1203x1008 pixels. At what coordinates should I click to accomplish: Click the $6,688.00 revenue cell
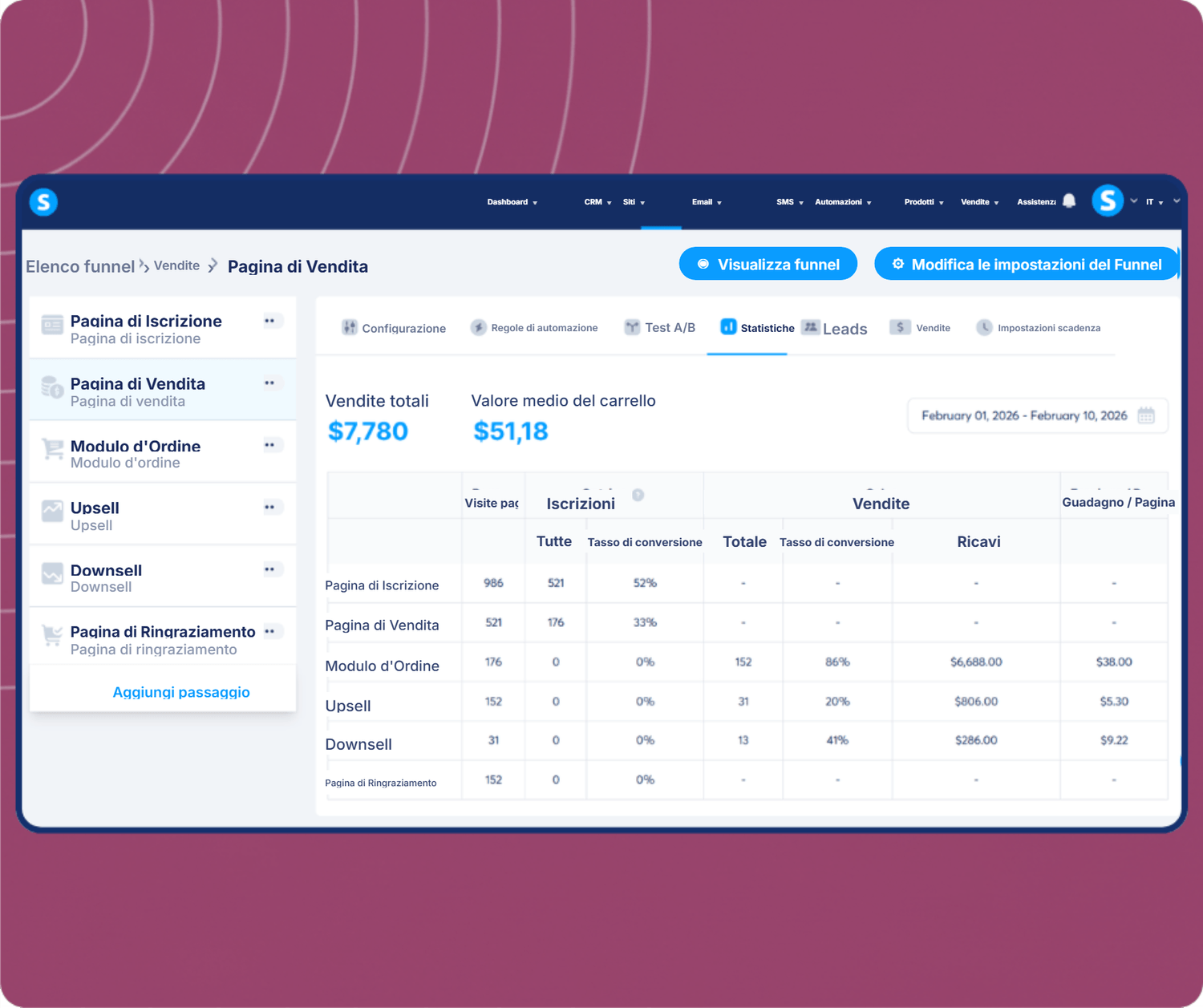[976, 662]
